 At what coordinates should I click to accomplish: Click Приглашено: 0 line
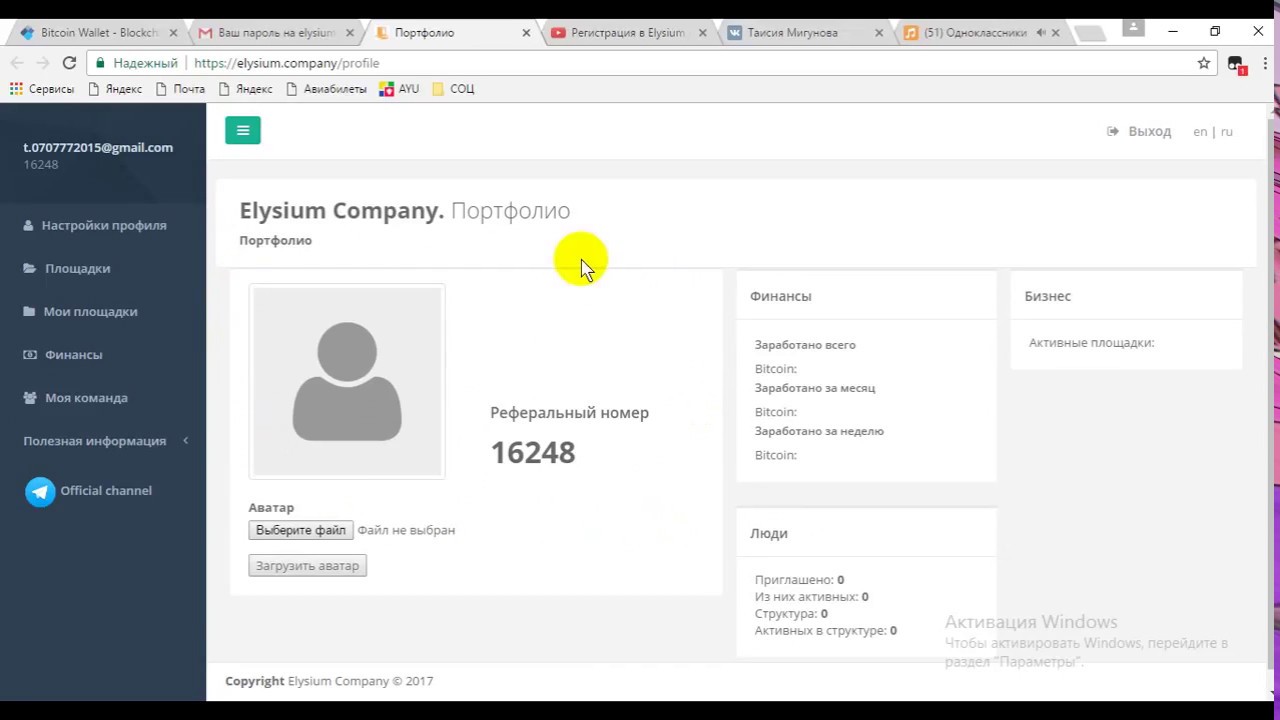(799, 580)
